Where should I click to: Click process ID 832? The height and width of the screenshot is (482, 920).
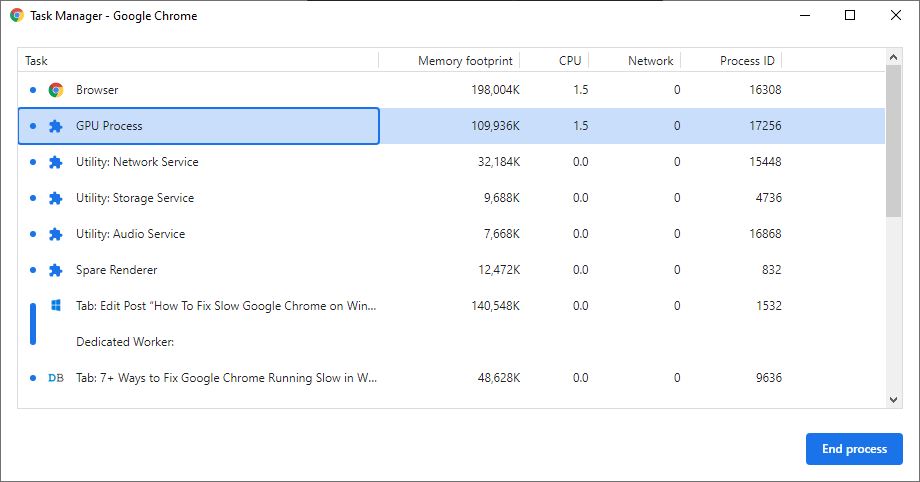click(772, 270)
